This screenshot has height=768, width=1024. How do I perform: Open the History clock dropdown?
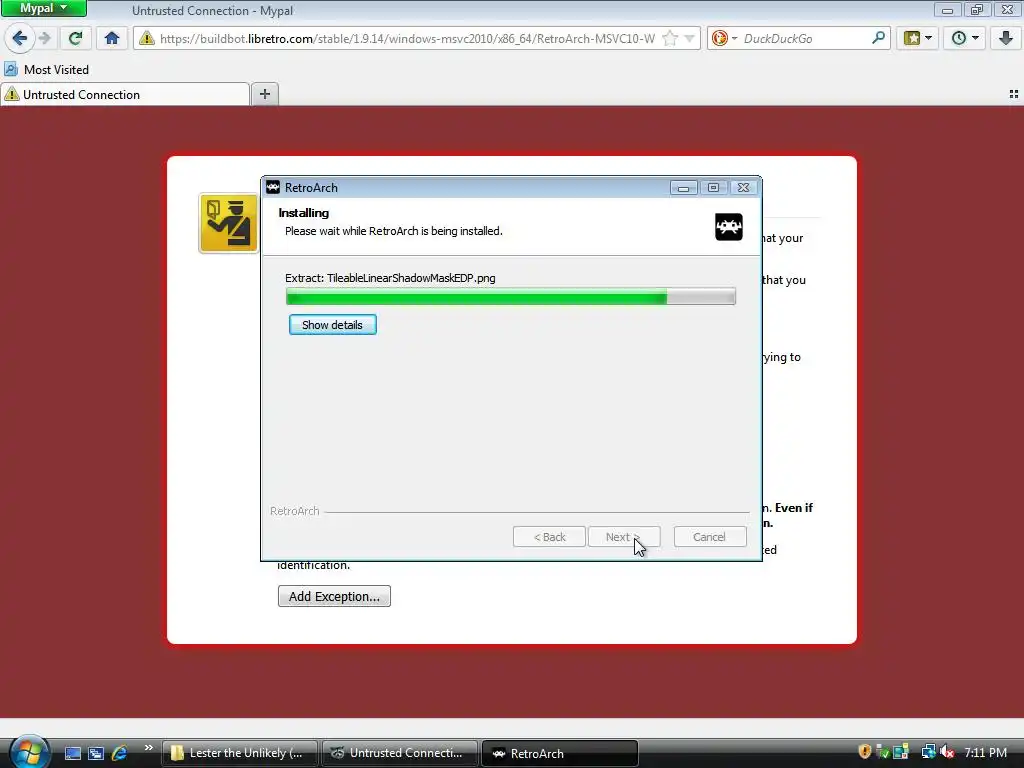pyautogui.click(x=965, y=38)
